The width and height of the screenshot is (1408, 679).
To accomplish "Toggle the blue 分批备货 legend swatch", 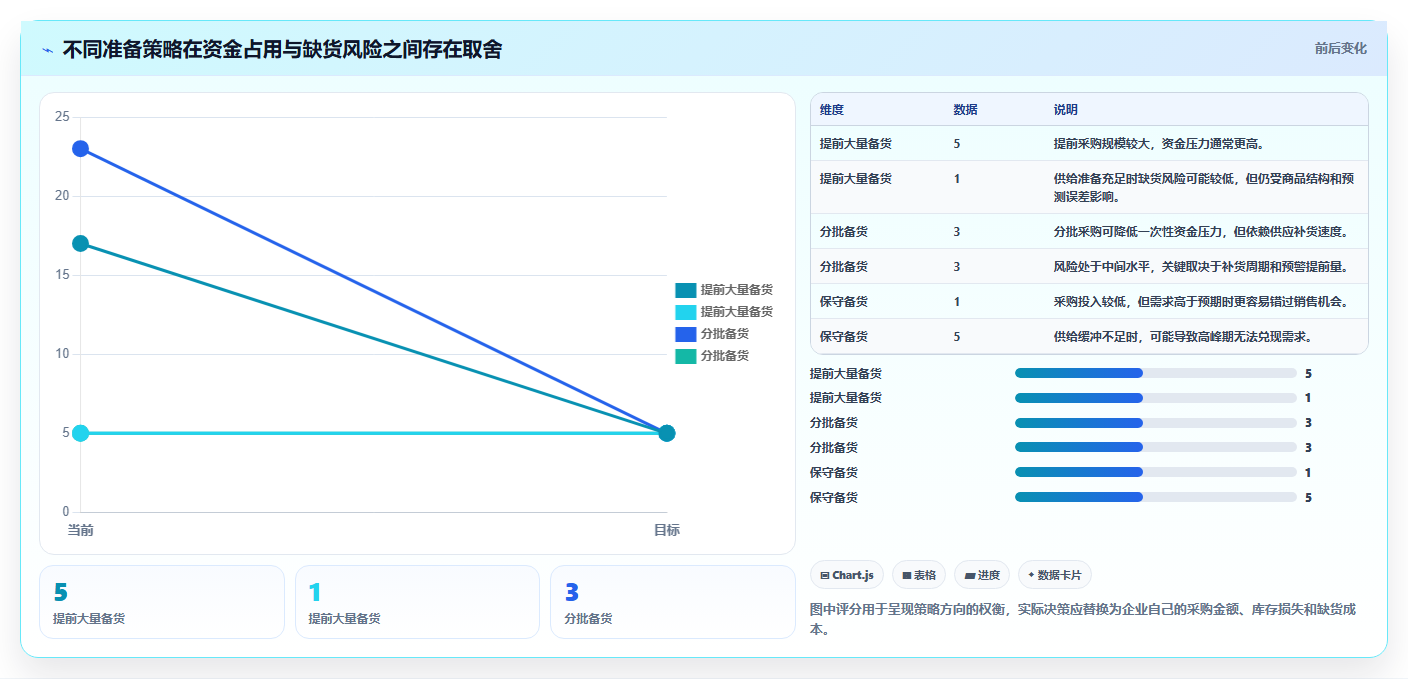I will [x=685, y=334].
